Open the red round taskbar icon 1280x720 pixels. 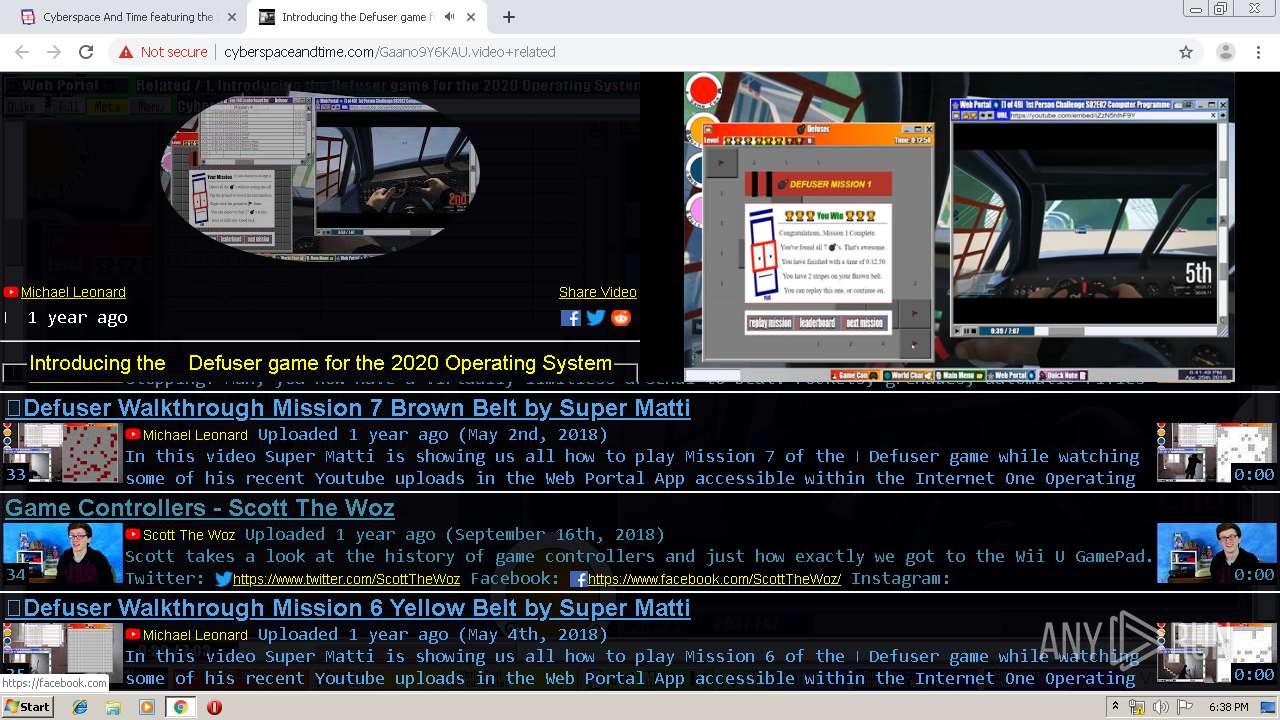coord(214,707)
